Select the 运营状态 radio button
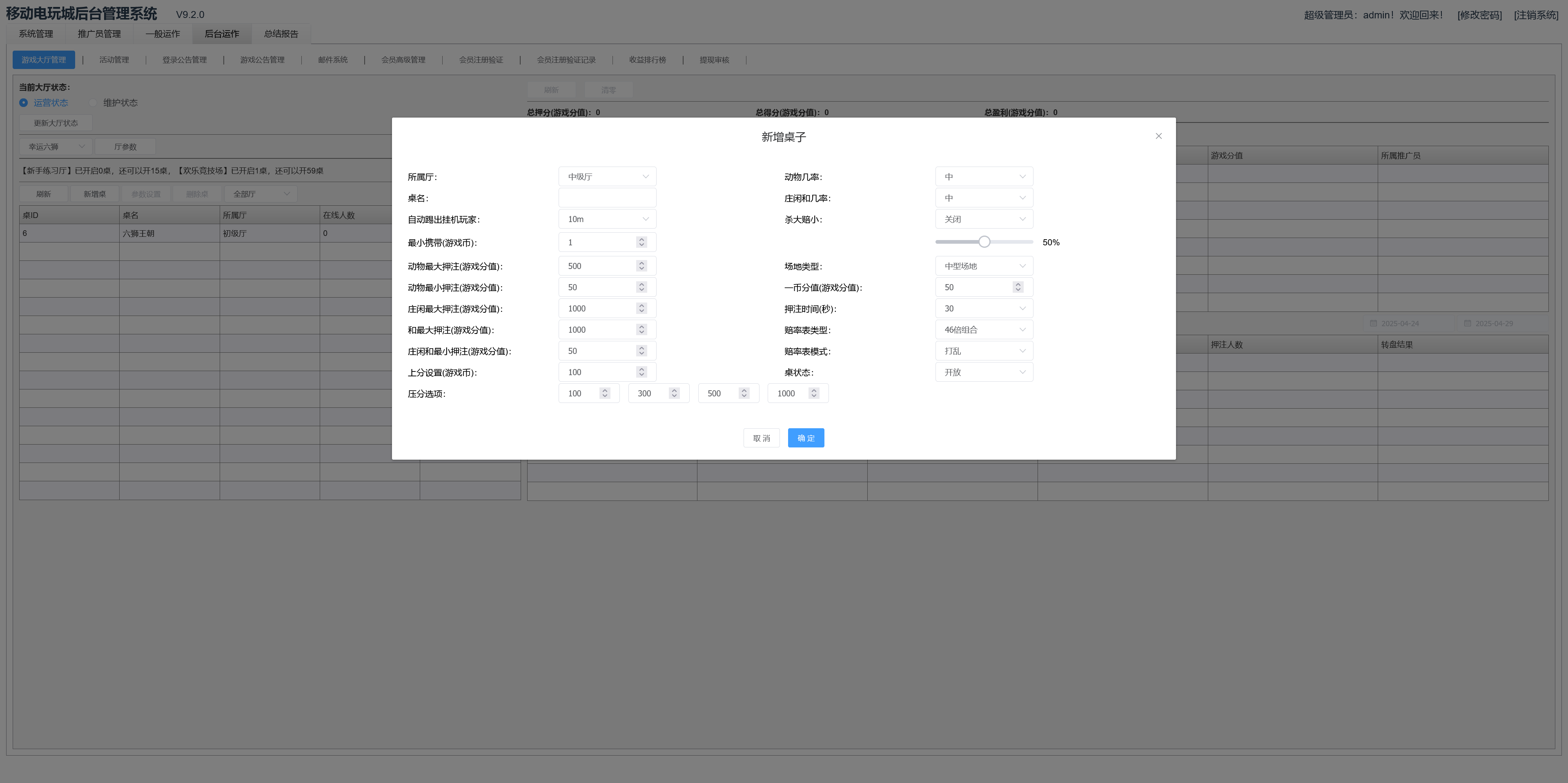 point(24,103)
